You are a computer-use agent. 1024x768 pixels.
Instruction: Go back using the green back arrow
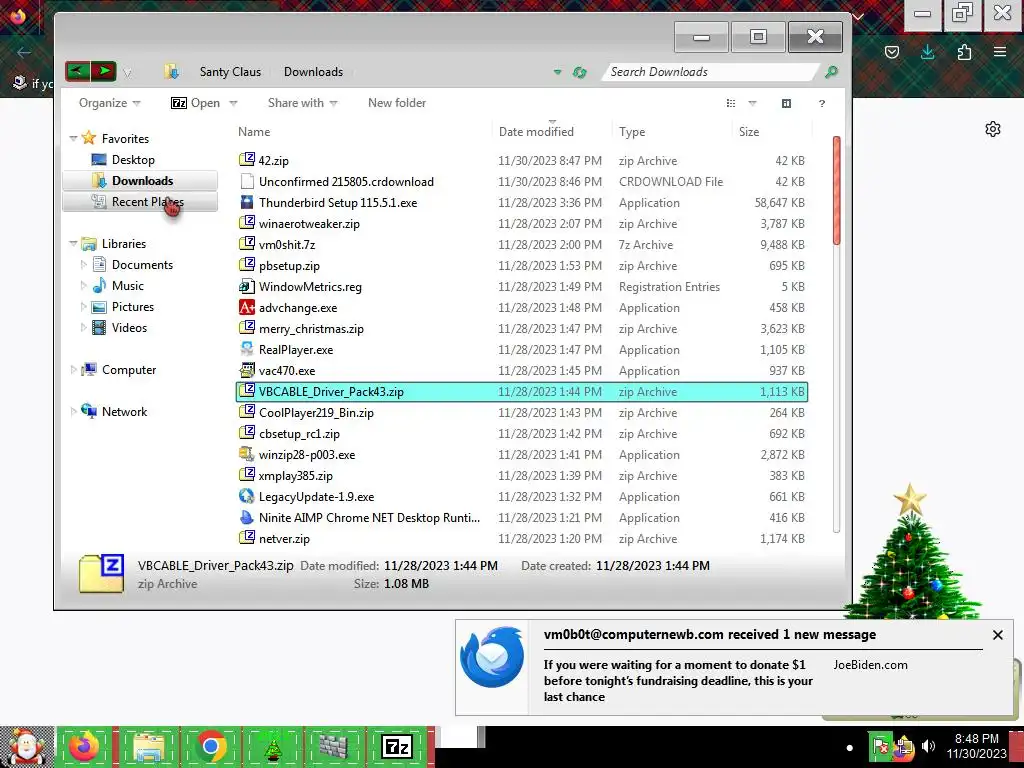[78, 71]
